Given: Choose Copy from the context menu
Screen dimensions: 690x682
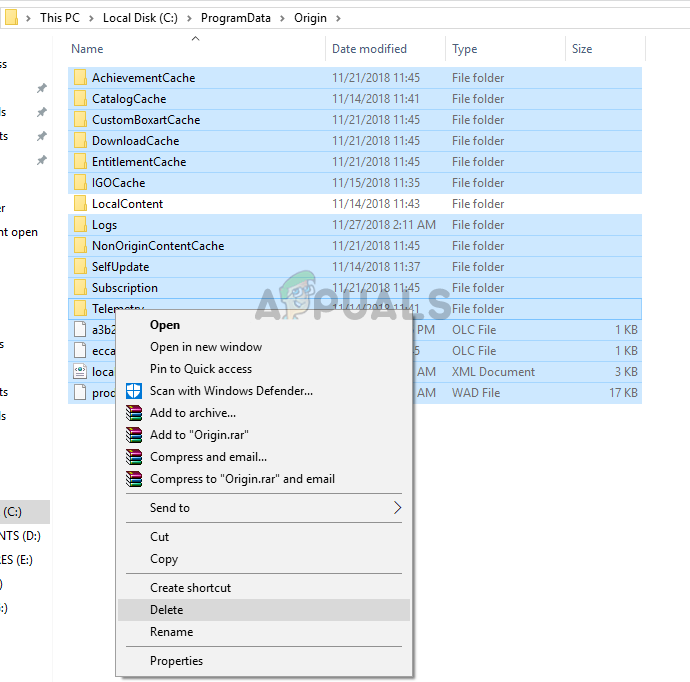Looking at the screenshot, I should (264, 559).
